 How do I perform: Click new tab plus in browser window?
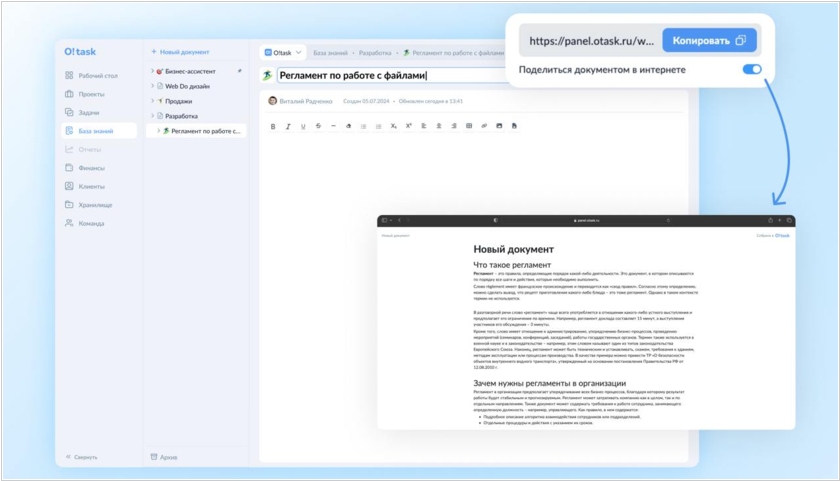click(x=779, y=220)
